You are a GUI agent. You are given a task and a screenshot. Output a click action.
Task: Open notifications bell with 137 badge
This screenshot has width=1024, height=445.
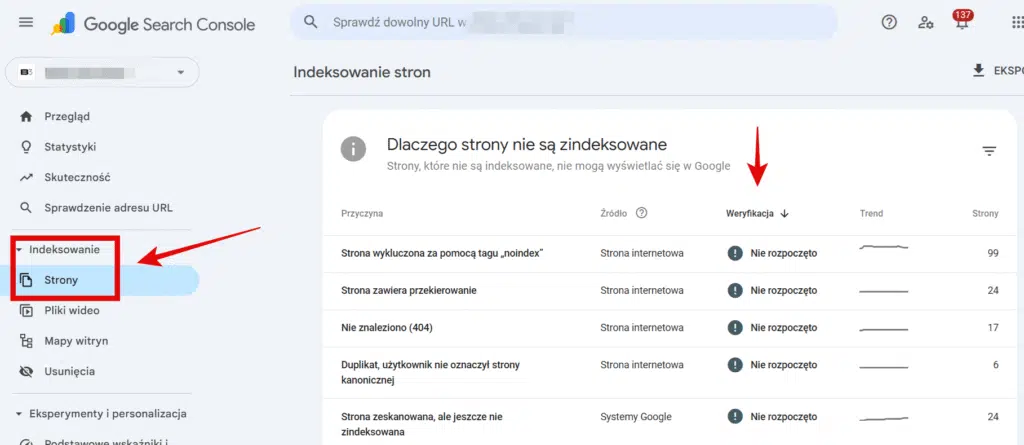962,20
